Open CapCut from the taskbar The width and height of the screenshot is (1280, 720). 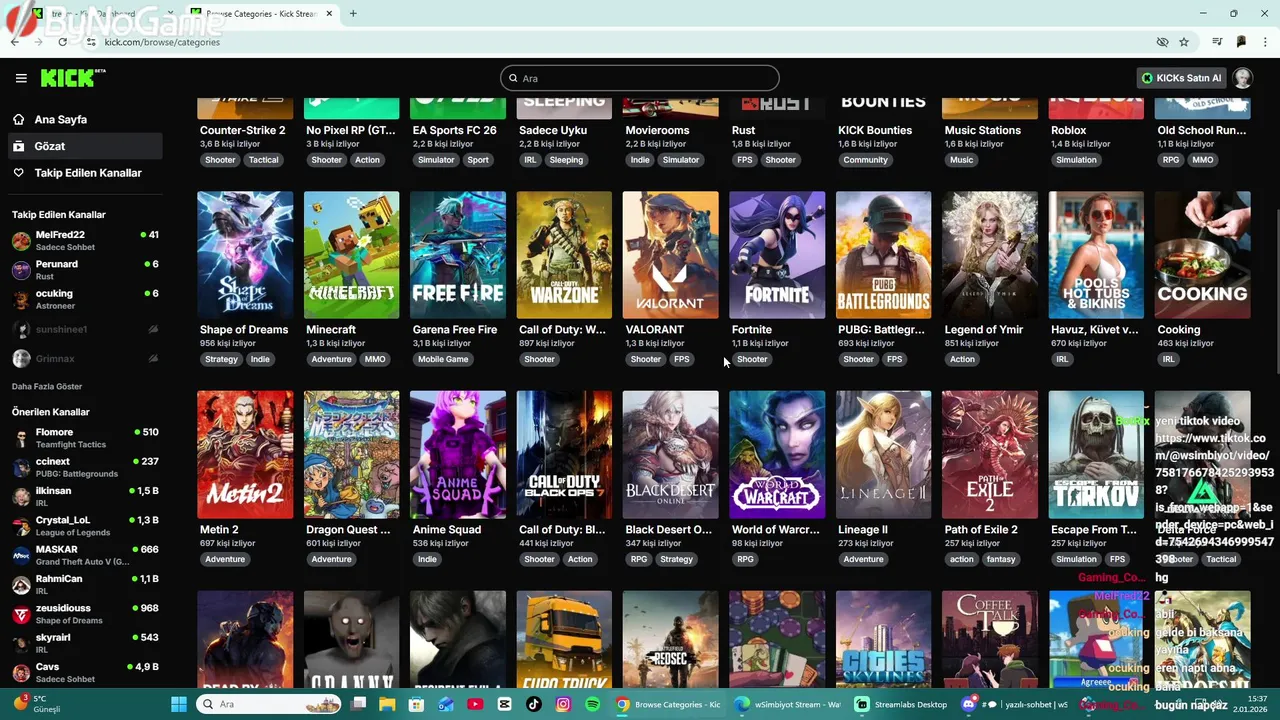504,704
